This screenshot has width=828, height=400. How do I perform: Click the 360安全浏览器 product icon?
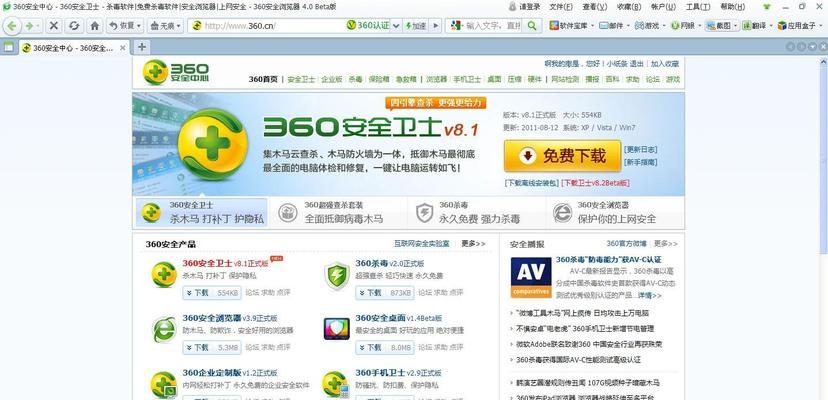point(164,330)
